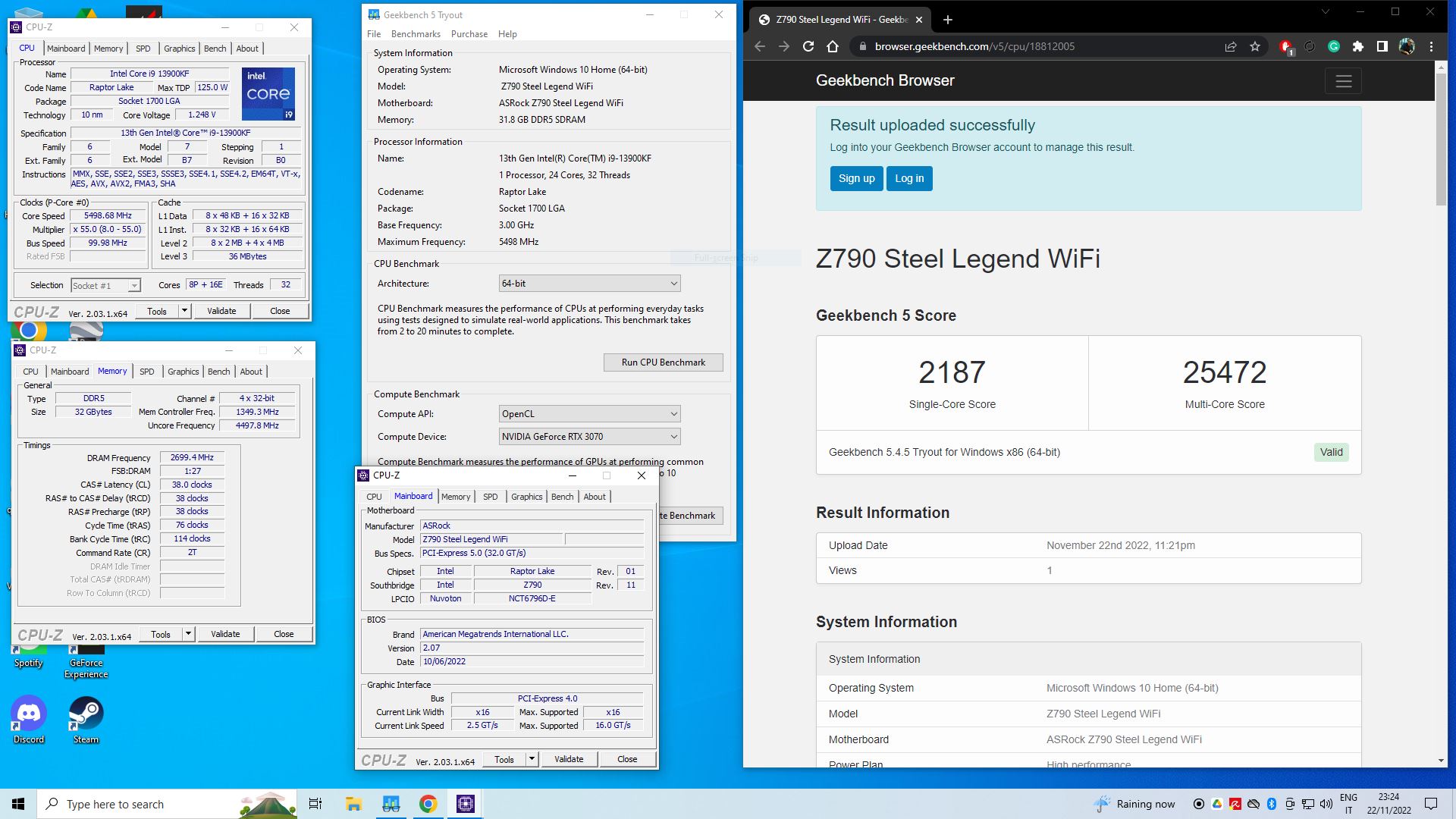
Task: Open Chrome tab search chevron
Action: [x=1325, y=12]
